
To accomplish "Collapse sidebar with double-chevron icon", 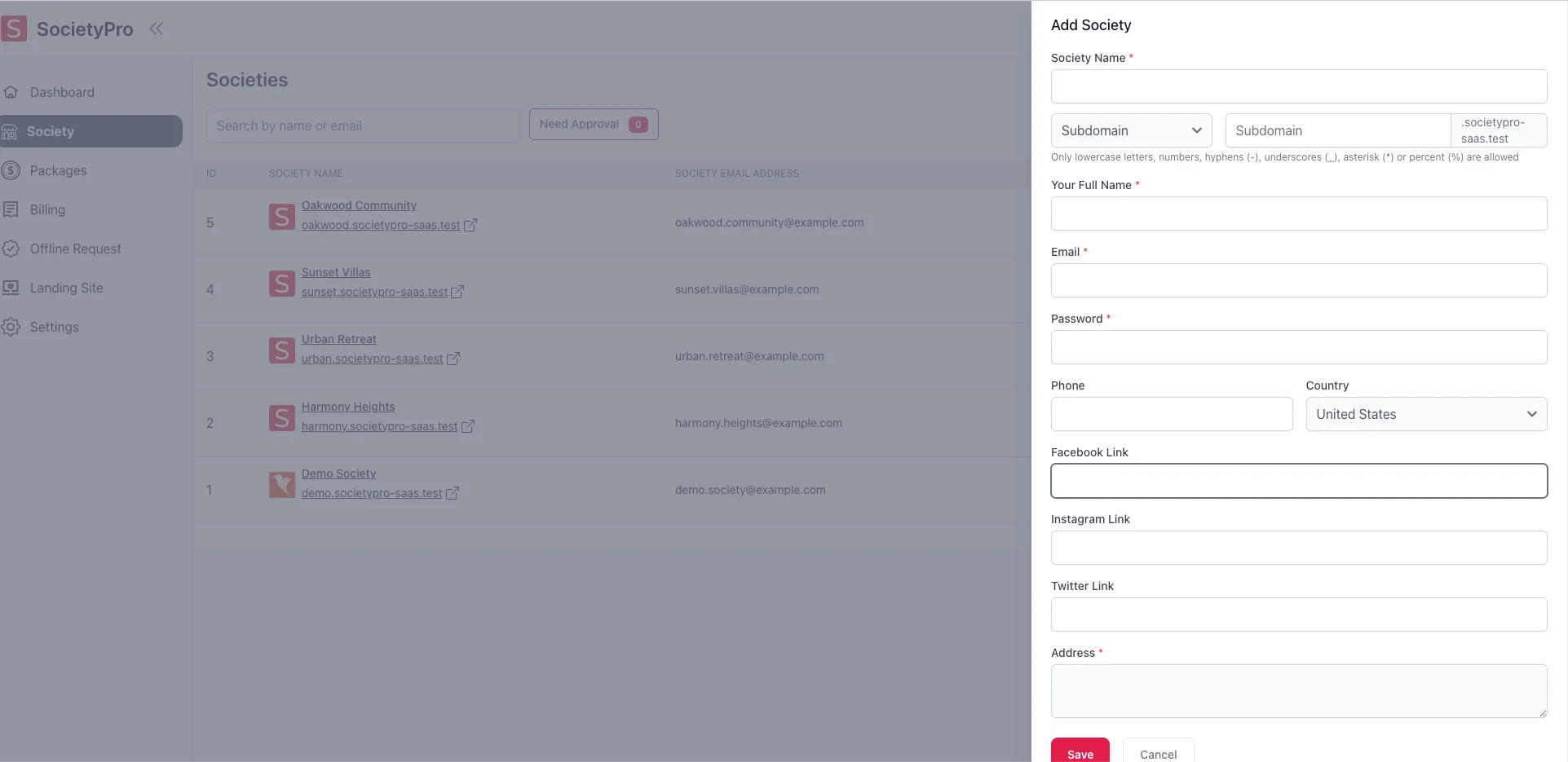I will pyautogui.click(x=157, y=29).
